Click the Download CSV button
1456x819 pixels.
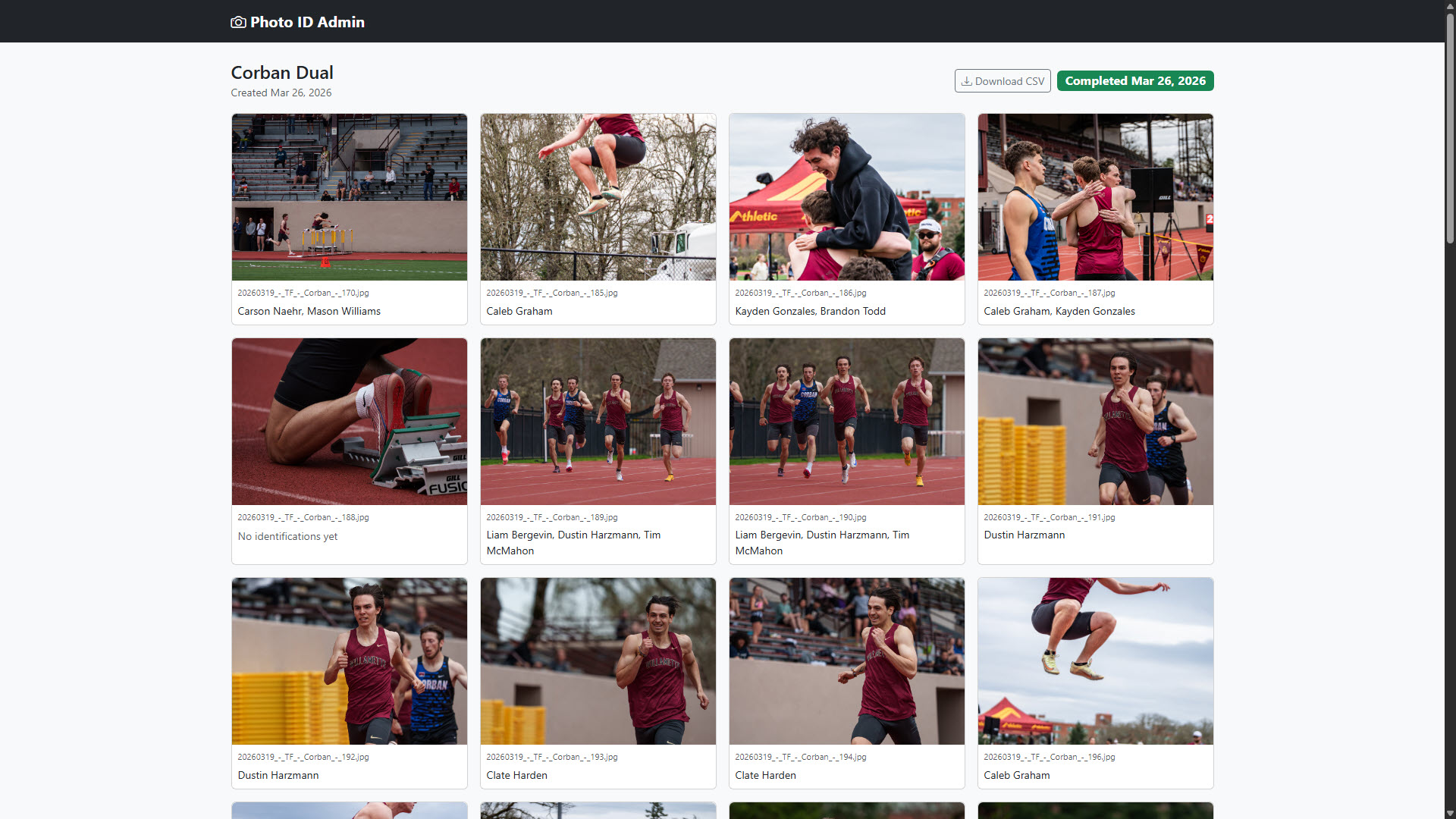click(x=1002, y=81)
